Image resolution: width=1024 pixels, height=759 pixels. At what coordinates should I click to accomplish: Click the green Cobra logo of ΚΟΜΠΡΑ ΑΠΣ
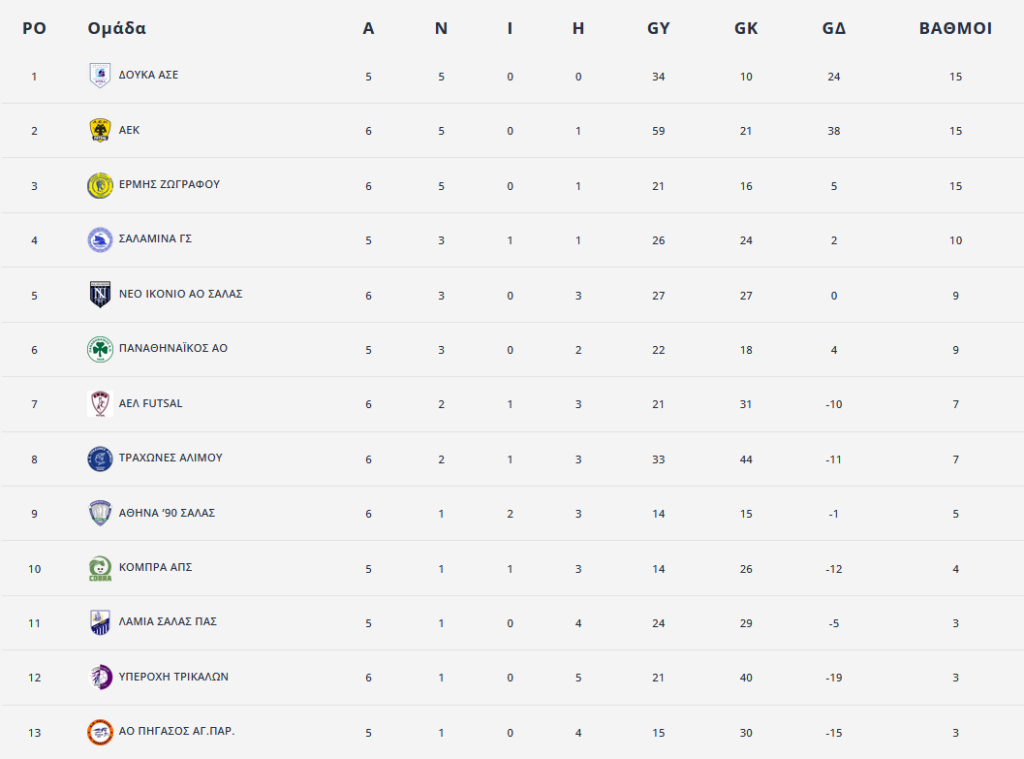(x=100, y=568)
